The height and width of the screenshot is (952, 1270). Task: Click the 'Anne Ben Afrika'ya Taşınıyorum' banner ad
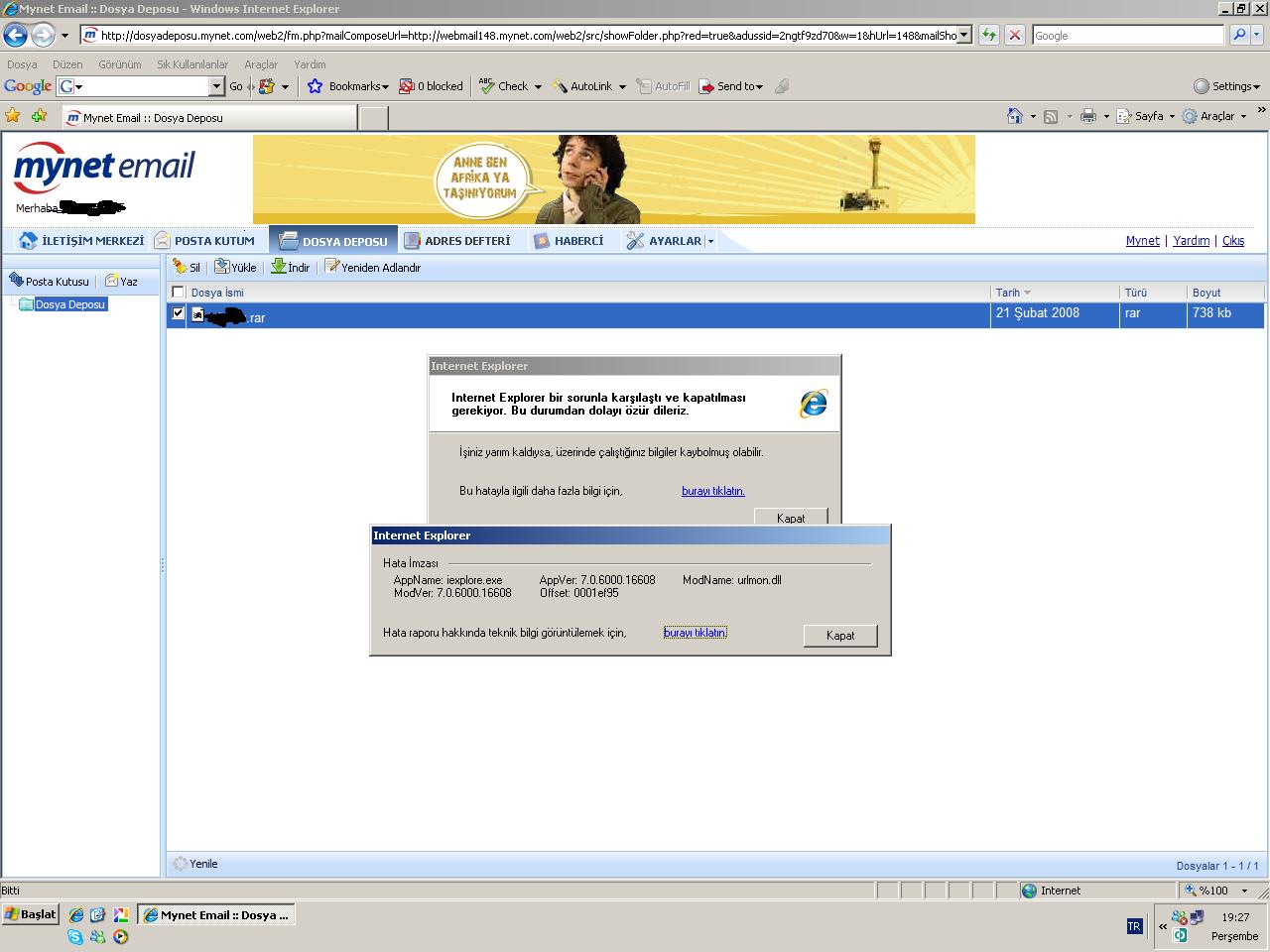pyautogui.click(x=613, y=179)
